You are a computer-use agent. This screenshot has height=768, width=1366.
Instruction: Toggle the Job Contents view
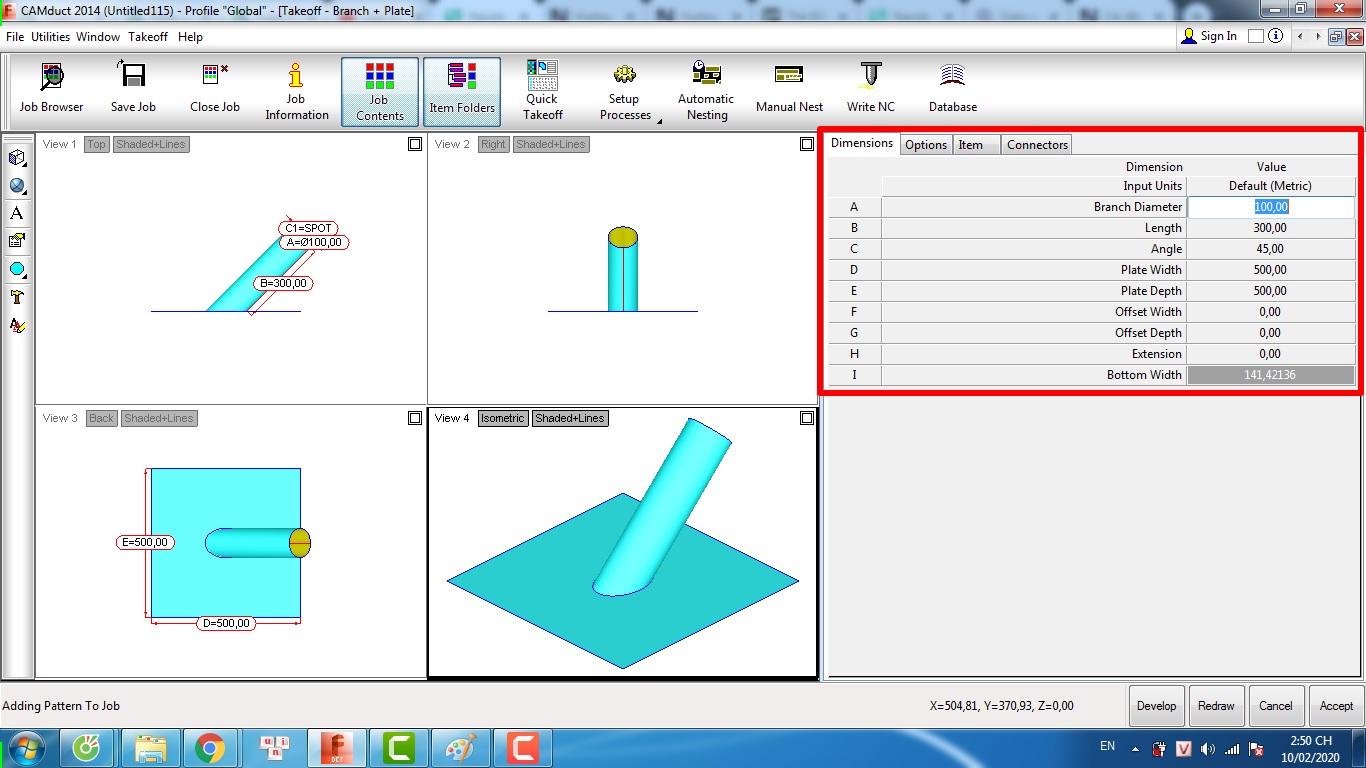pyautogui.click(x=380, y=91)
